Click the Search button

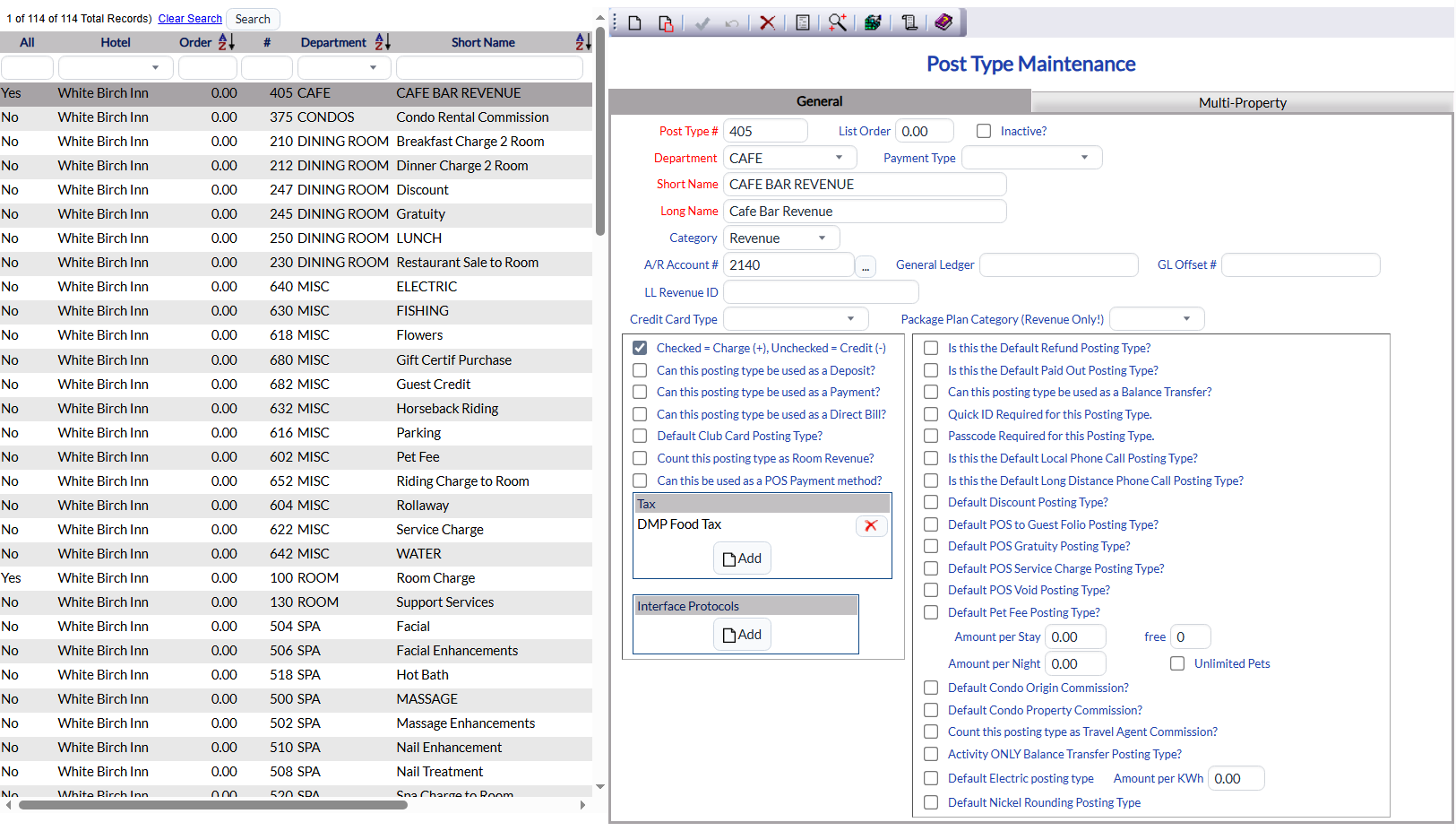pos(253,19)
